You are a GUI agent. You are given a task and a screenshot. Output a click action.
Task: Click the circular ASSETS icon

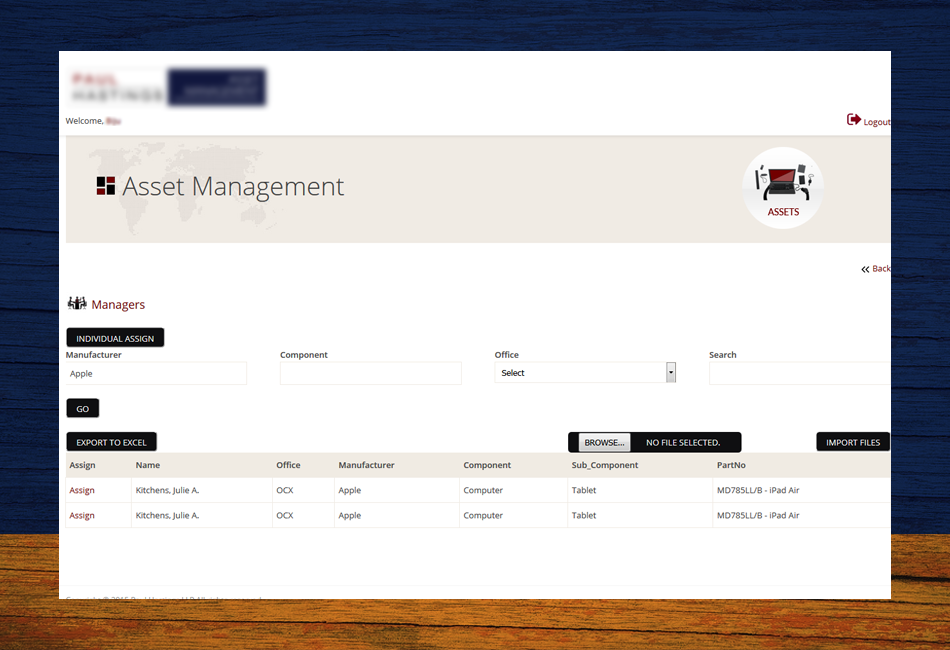tap(782, 187)
